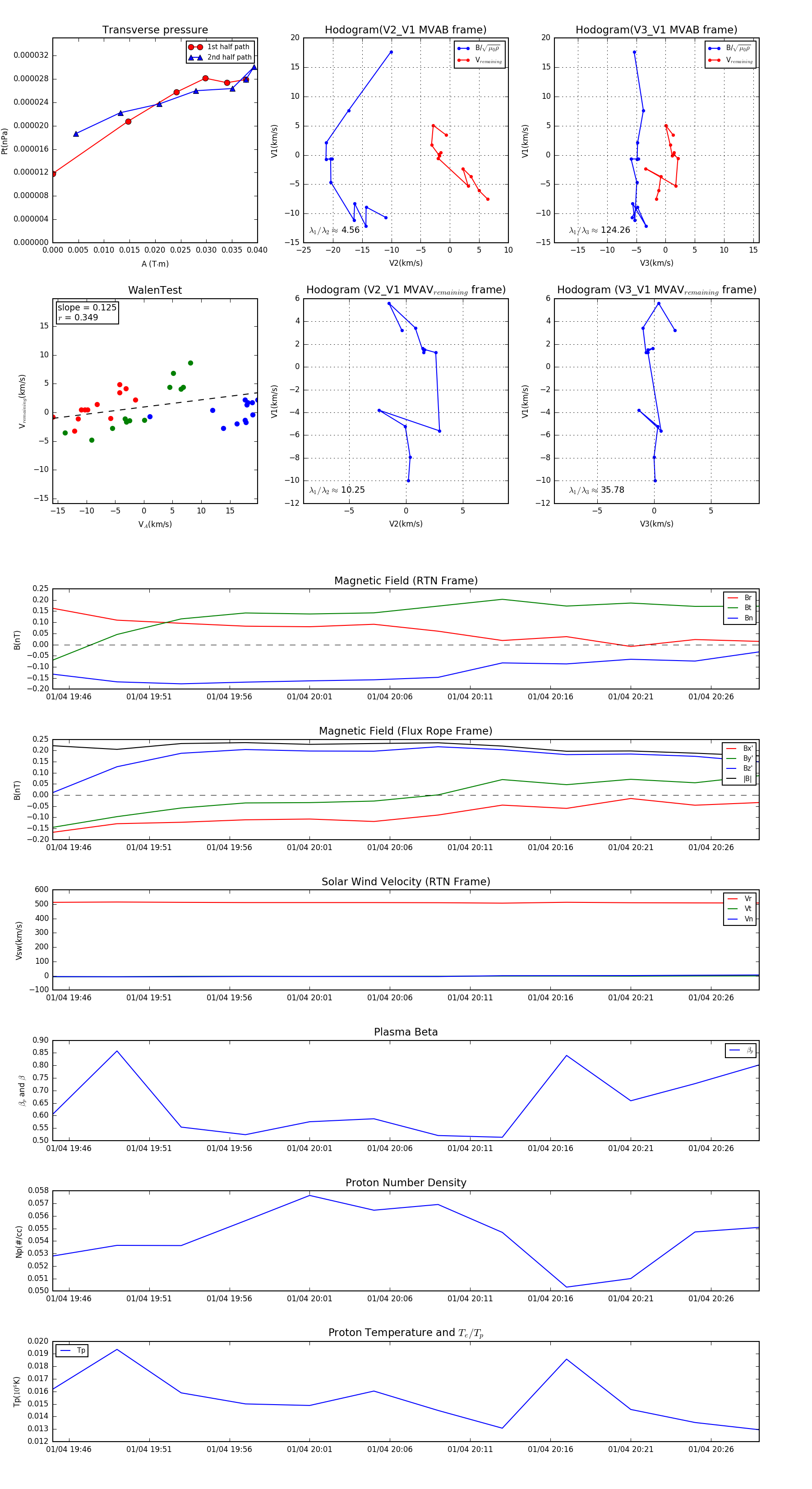Click the 'Vsw(km/s)' y-axis label
812x1489 pixels.
[18, 940]
